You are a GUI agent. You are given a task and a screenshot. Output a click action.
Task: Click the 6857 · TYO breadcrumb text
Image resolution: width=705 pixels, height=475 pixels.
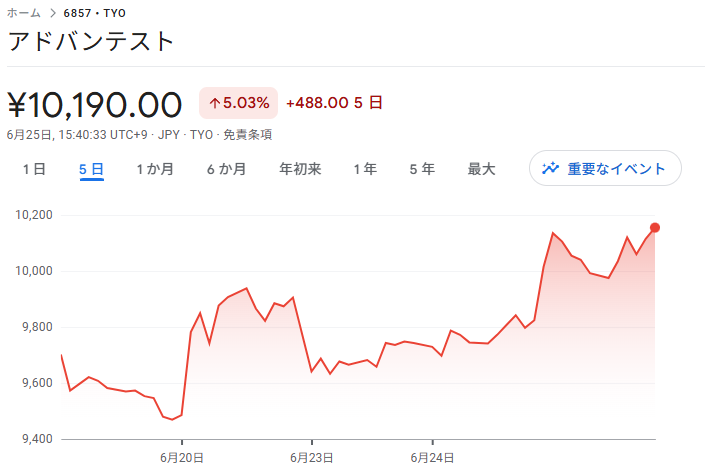tap(94, 13)
